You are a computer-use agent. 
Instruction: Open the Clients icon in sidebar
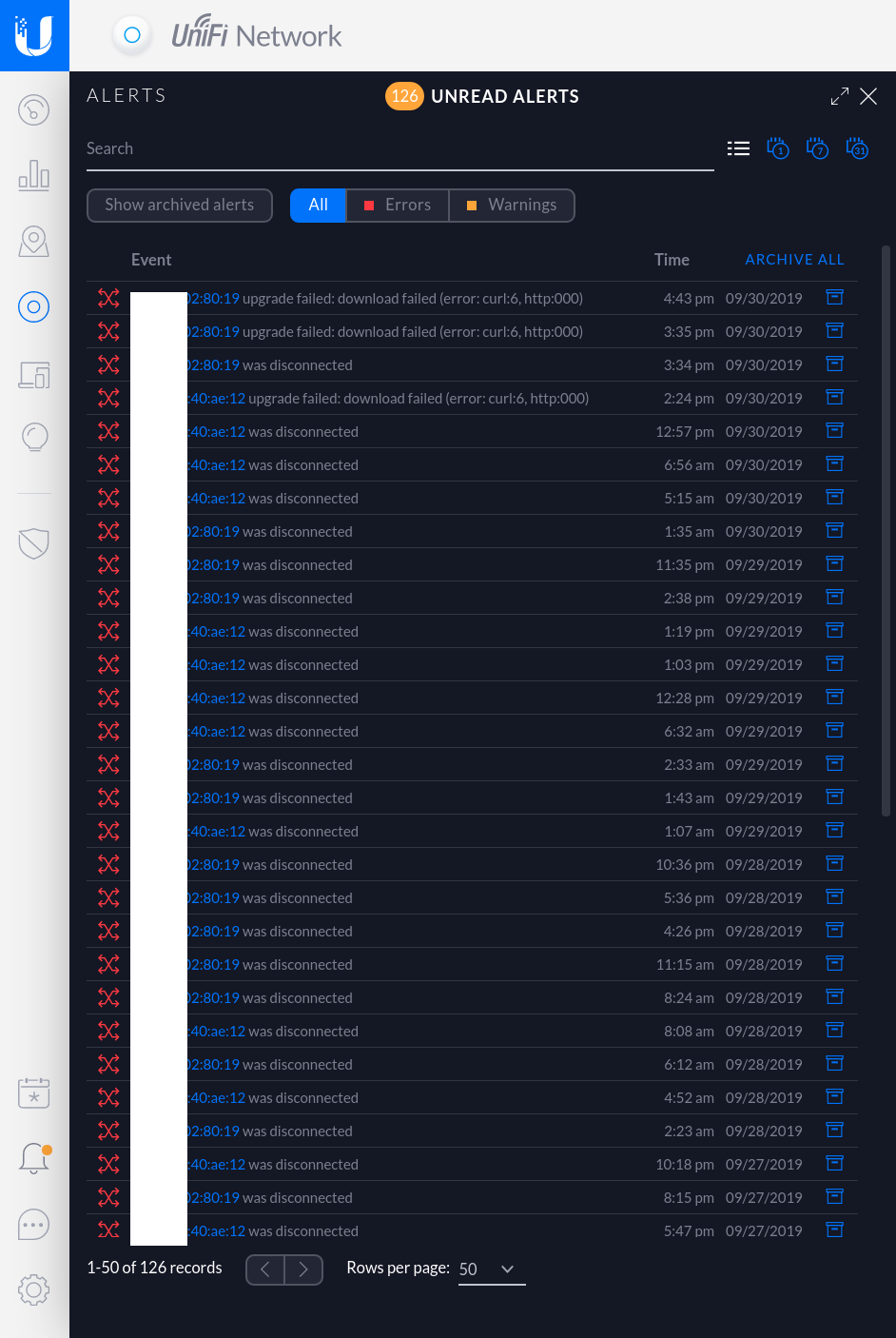pos(33,375)
